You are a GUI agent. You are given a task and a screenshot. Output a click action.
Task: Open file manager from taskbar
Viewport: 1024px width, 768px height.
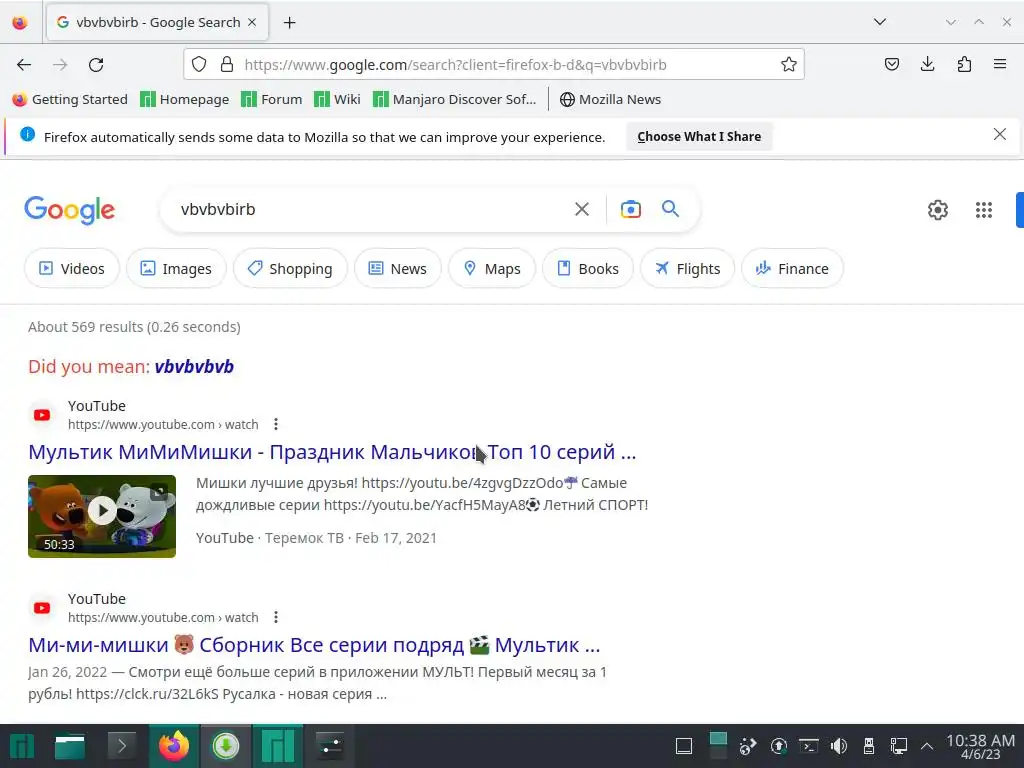click(x=70, y=746)
